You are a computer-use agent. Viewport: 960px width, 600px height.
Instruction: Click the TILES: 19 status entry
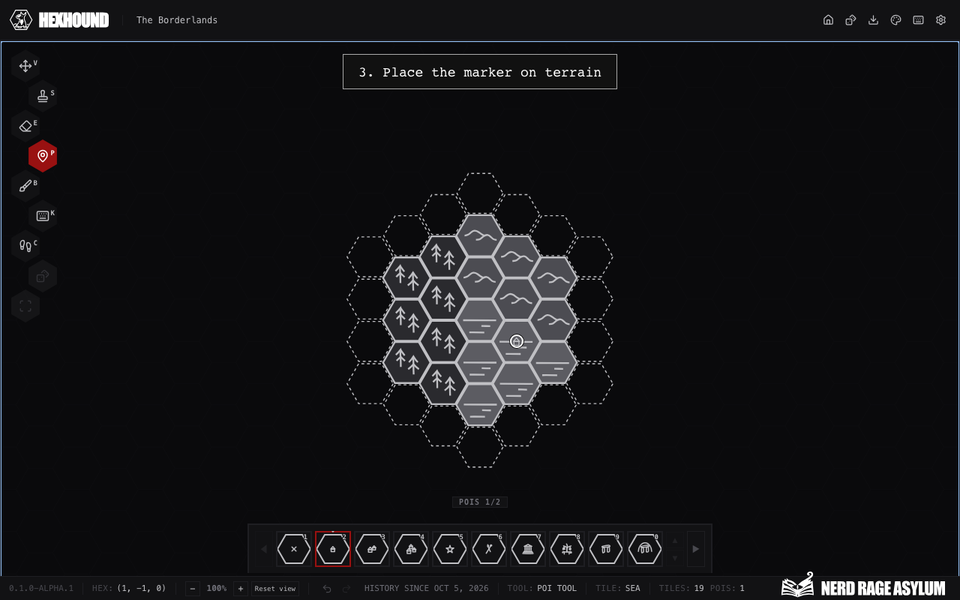pyautogui.click(x=681, y=588)
